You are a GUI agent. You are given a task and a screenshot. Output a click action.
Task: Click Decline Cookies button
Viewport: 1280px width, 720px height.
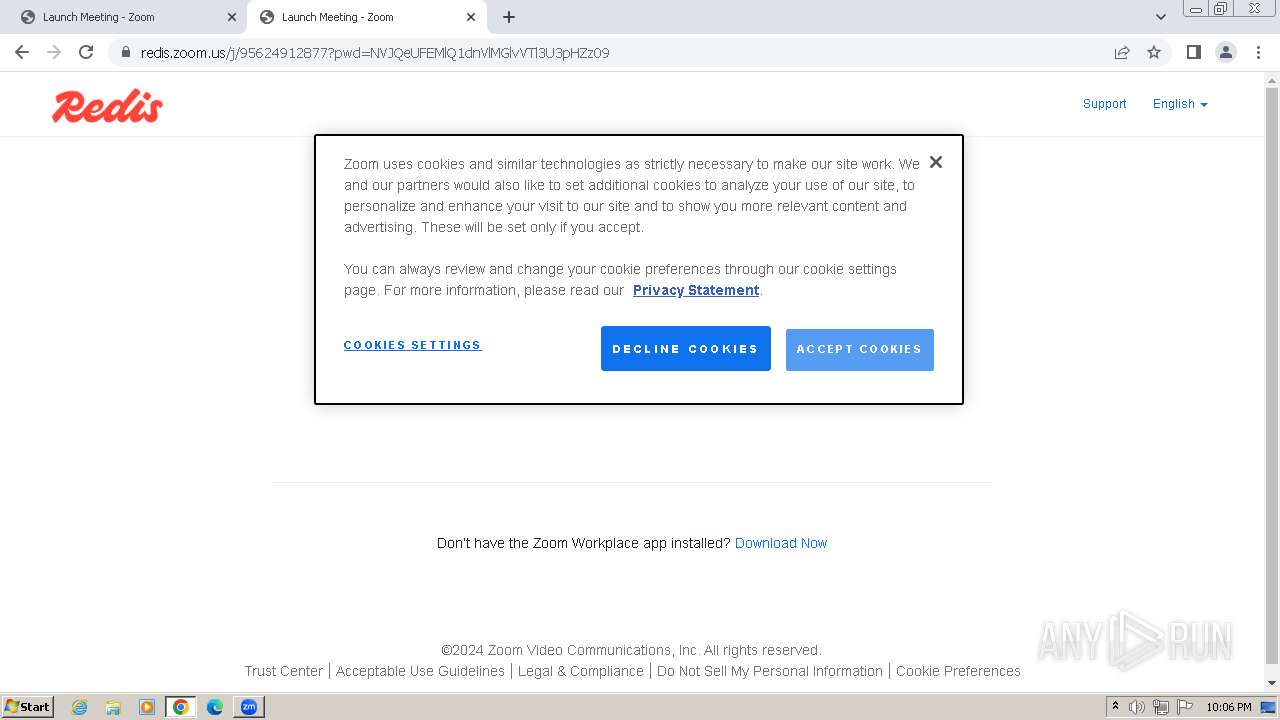[x=685, y=349]
